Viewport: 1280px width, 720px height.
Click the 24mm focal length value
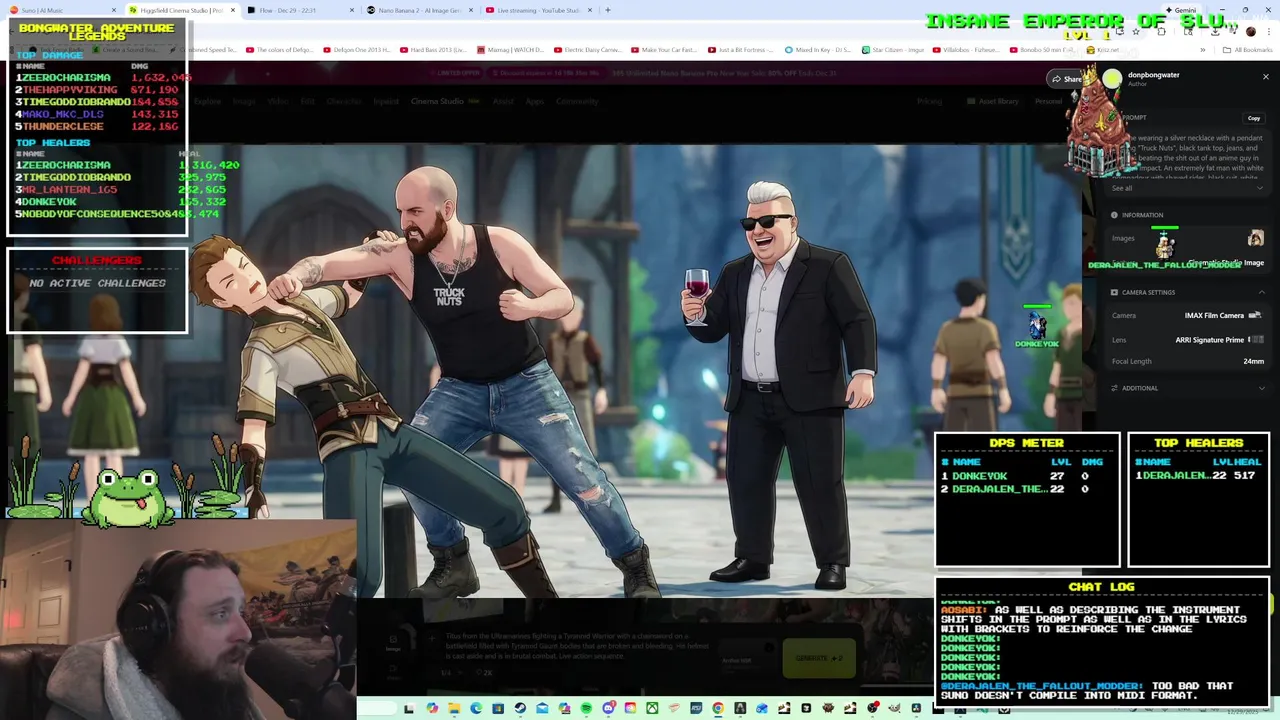pyautogui.click(x=1253, y=361)
